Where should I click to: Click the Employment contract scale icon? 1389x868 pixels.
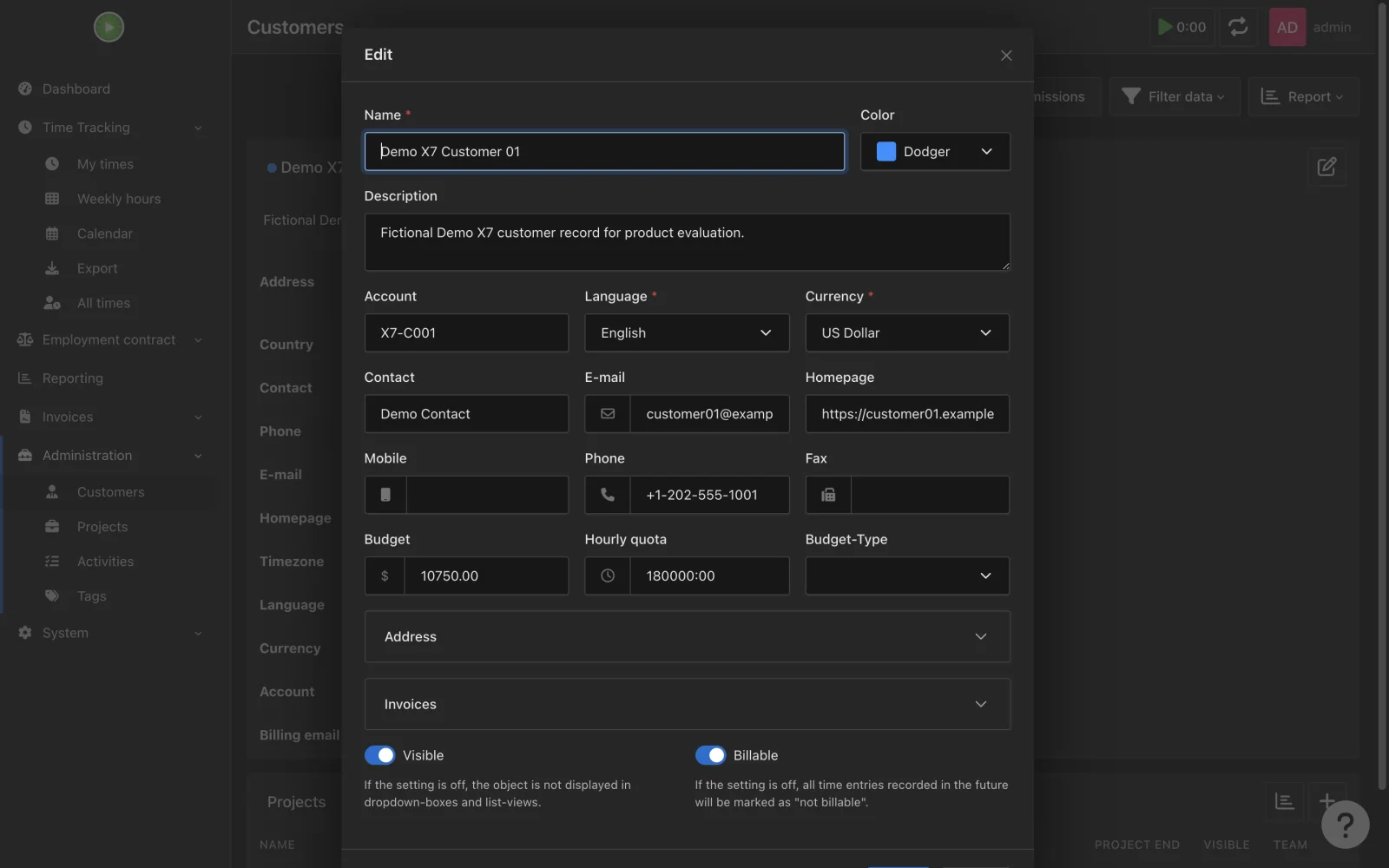point(25,339)
